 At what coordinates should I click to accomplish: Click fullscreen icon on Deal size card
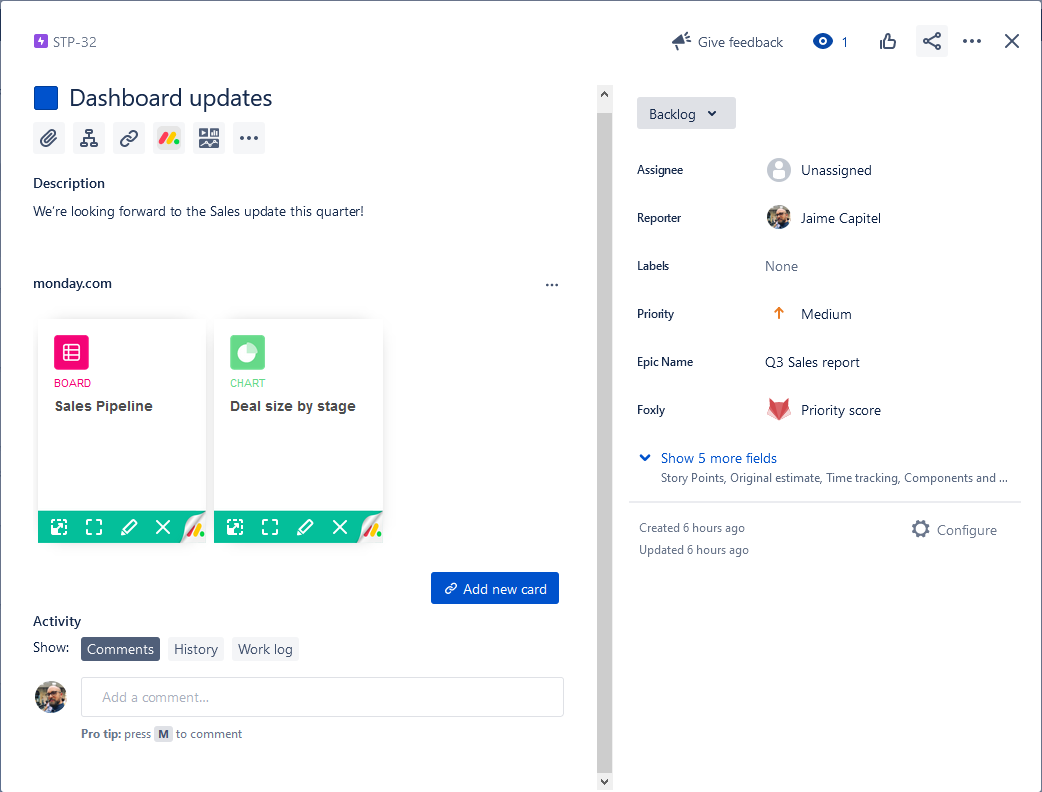pos(270,527)
